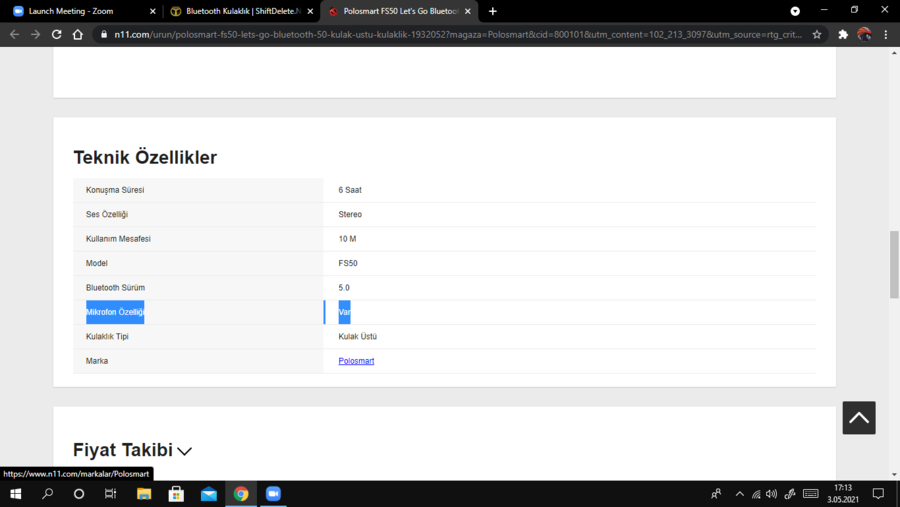This screenshot has height=507, width=900.
Task: Go forward in browser history
Action: tap(36, 34)
